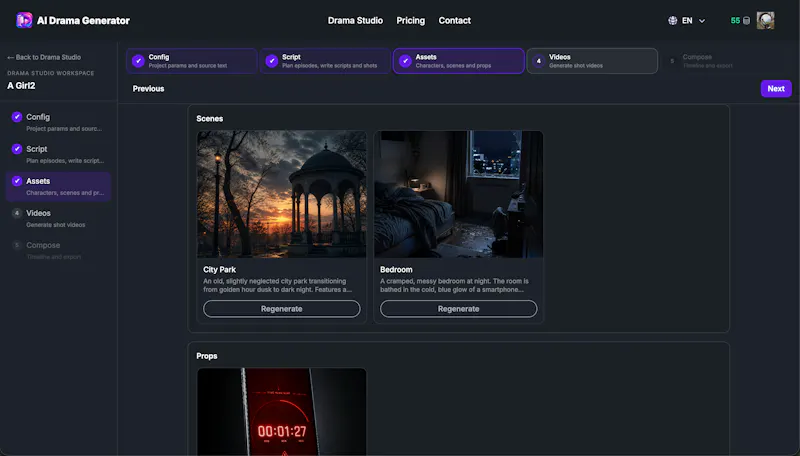Click the number 4 badge on Videos step
This screenshot has height=456, width=800.
(x=539, y=61)
